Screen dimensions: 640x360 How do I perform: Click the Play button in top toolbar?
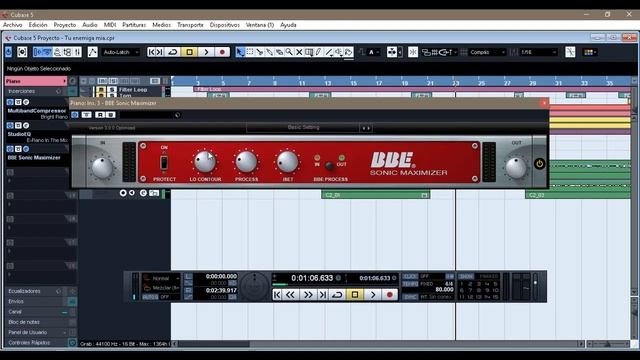coord(206,52)
